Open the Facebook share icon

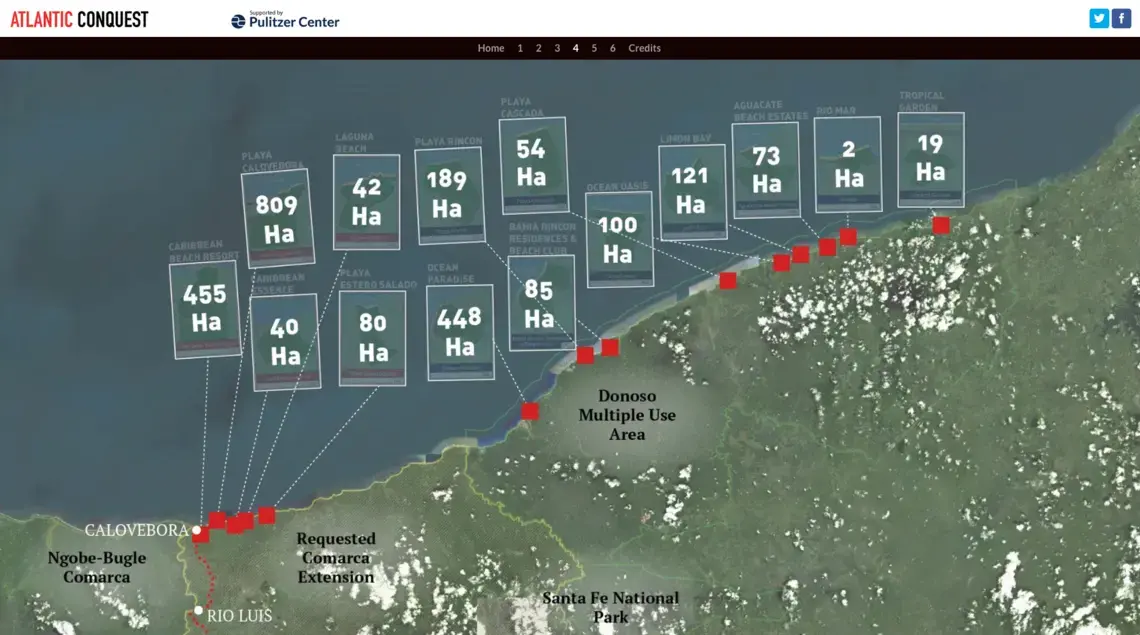coord(1121,18)
